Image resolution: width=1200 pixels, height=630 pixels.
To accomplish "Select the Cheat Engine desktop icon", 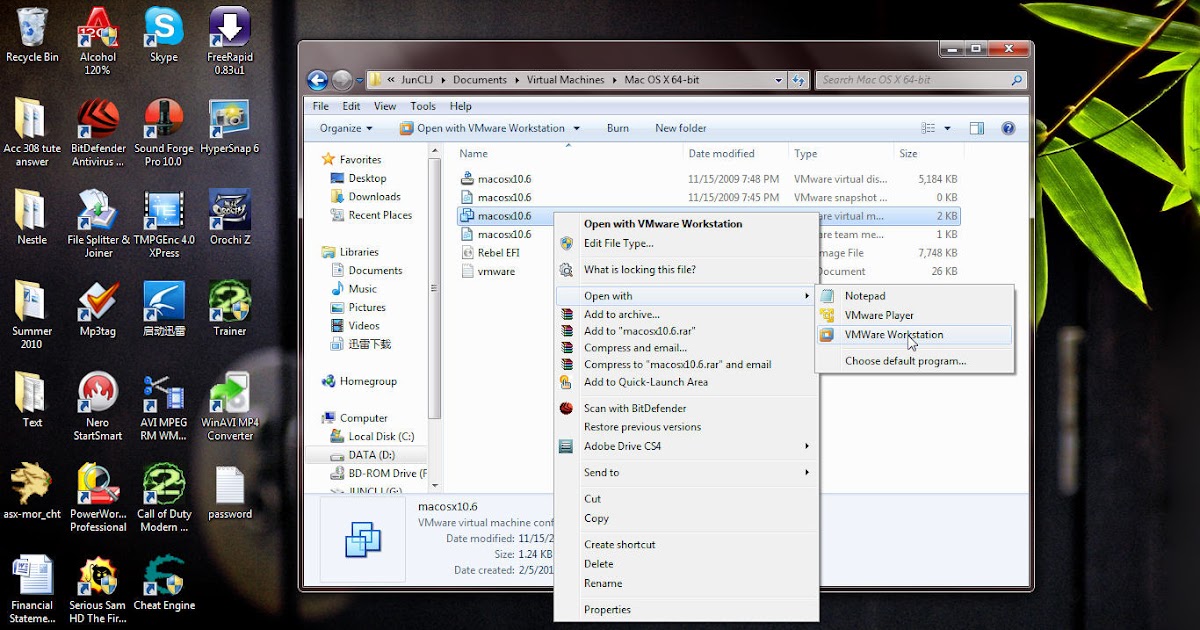I will tap(163, 582).
